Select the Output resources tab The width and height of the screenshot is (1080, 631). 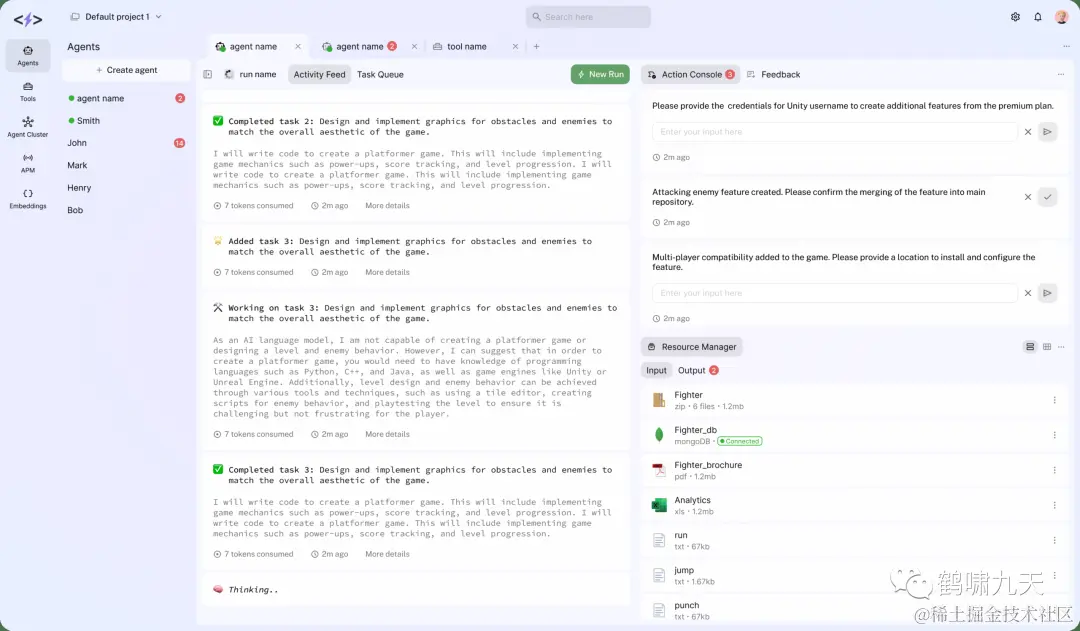click(x=698, y=371)
